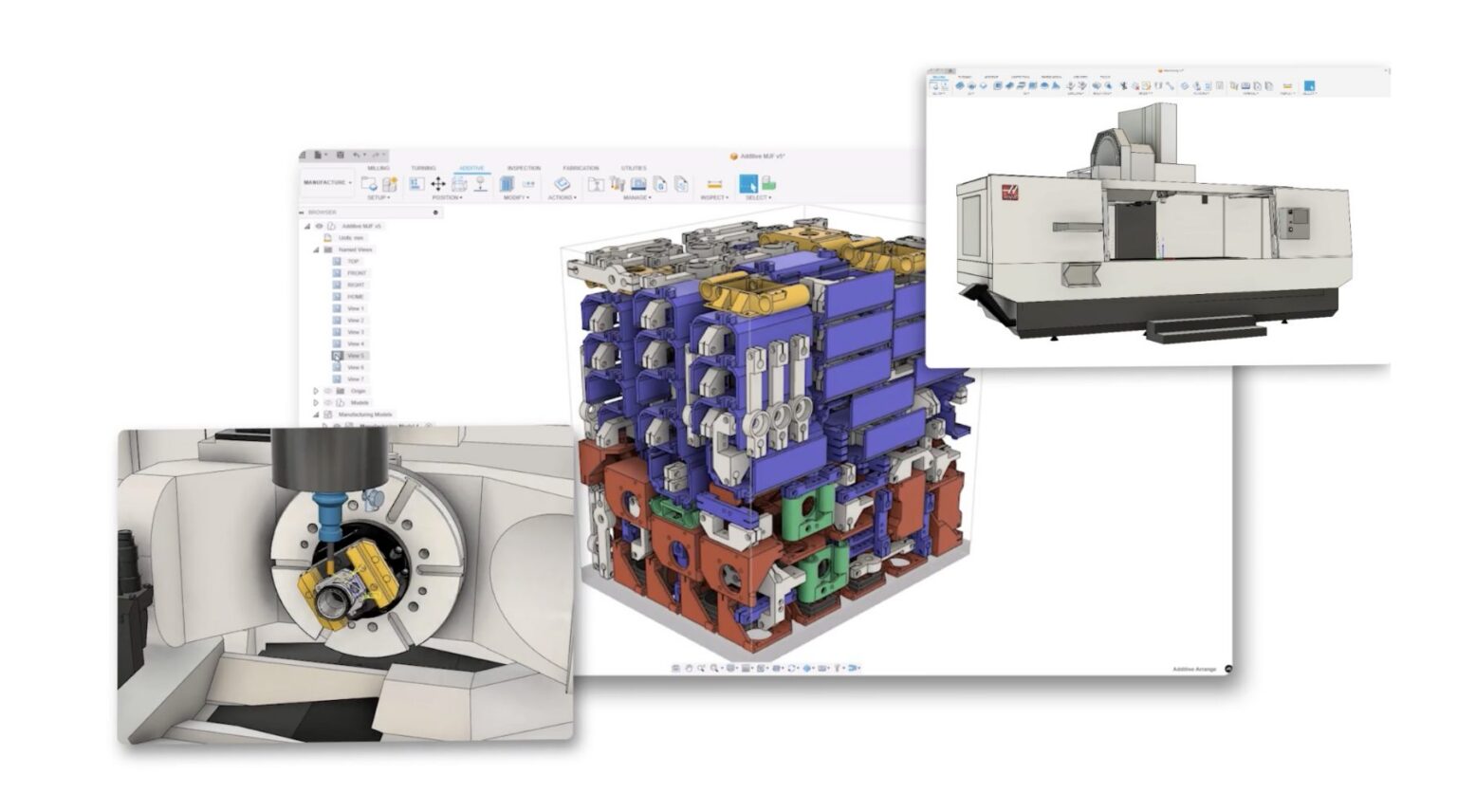Click the New Setup icon
The width and height of the screenshot is (1457, 812).
coord(369,184)
